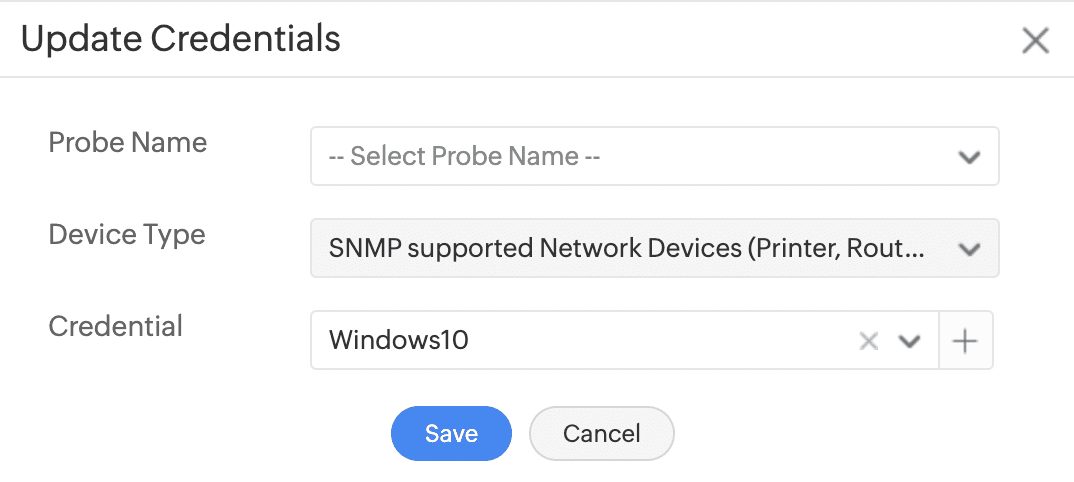Click the Device Type chevron arrow
The height and width of the screenshot is (482, 1074).
click(x=968, y=249)
